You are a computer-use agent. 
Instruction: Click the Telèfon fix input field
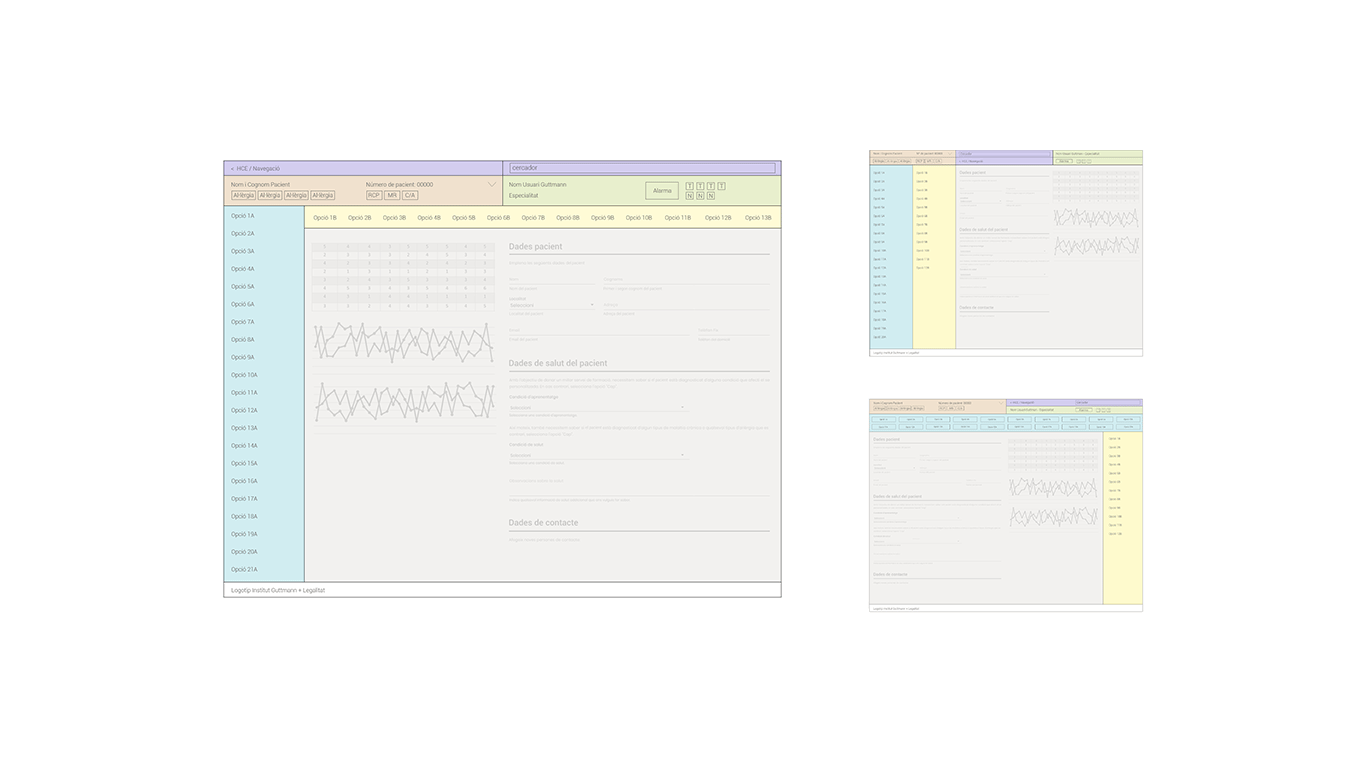coord(734,331)
